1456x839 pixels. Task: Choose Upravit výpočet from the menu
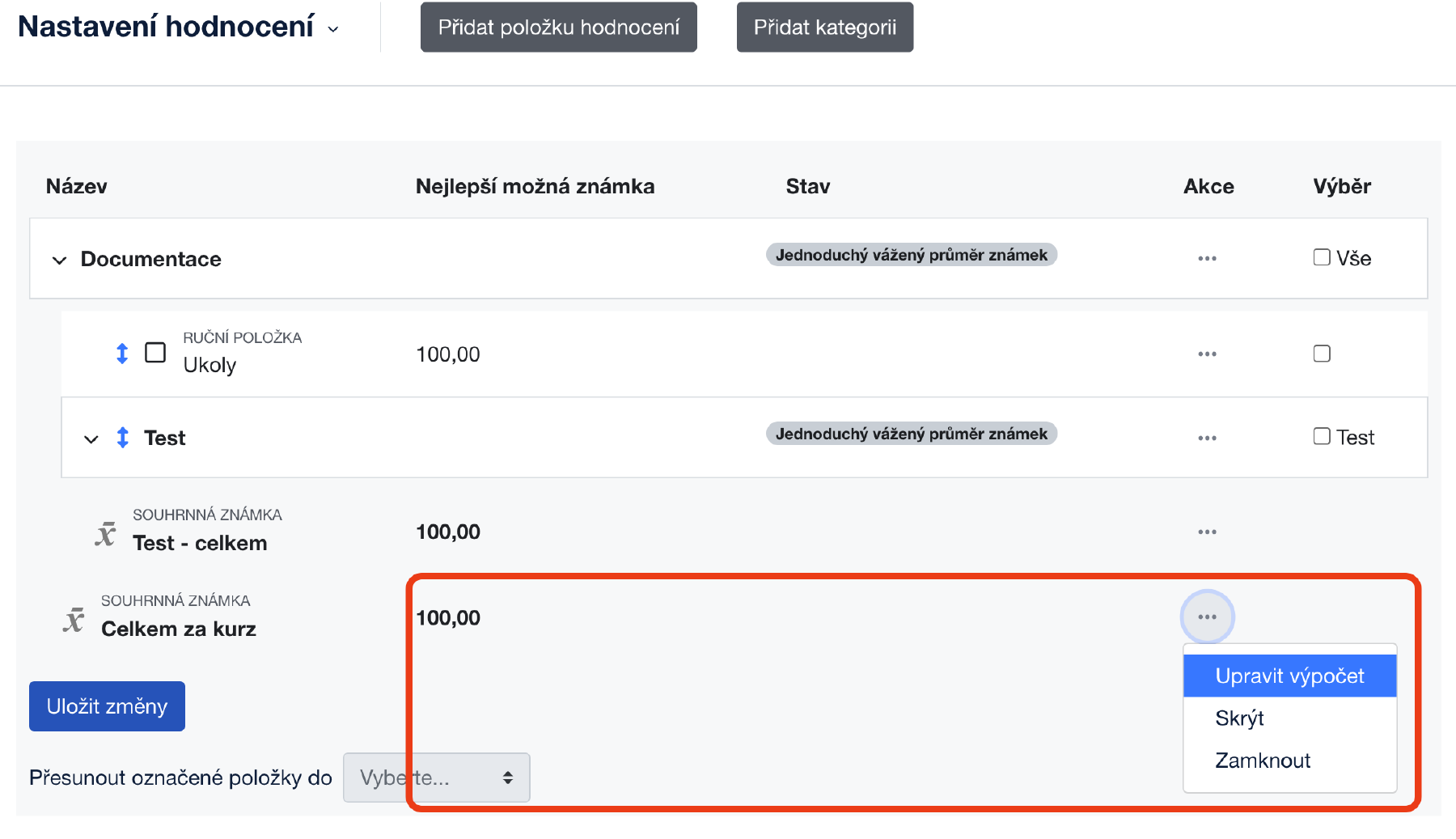[1289, 676]
